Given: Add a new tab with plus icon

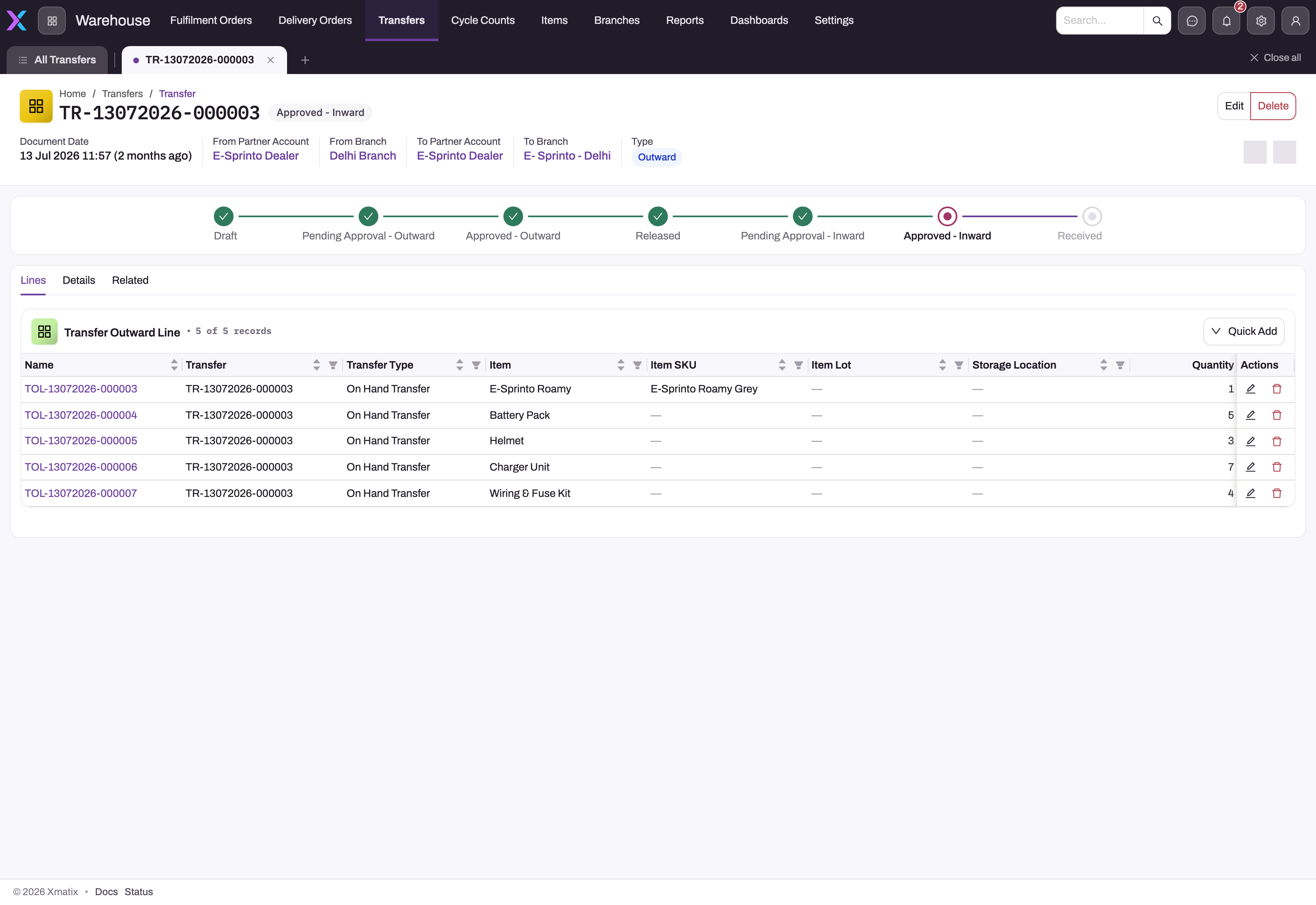Looking at the screenshot, I should click(x=305, y=60).
